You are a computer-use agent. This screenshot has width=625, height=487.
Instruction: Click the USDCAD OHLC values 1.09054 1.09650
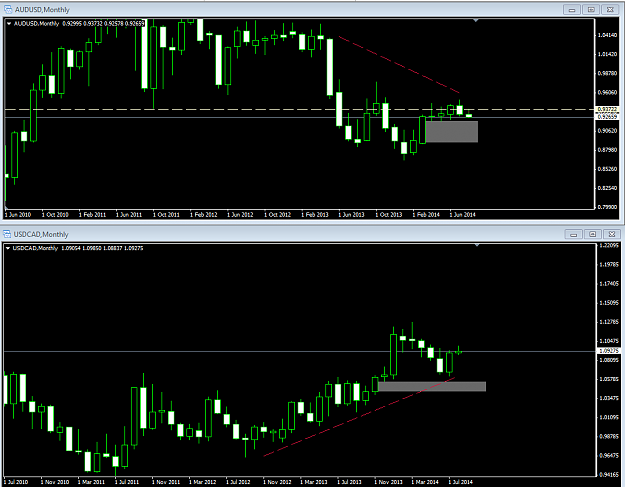[81, 248]
